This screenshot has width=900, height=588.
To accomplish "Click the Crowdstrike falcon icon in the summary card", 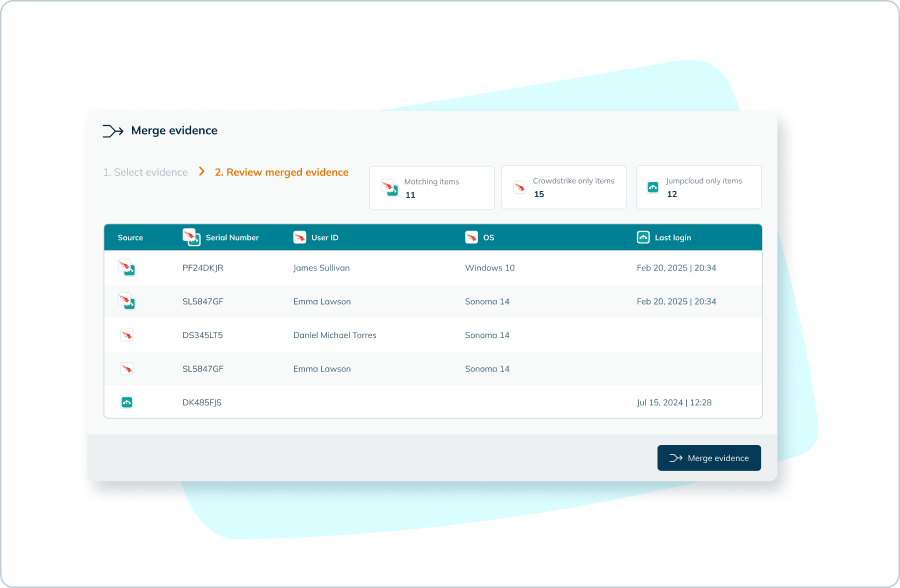I will [x=519, y=187].
